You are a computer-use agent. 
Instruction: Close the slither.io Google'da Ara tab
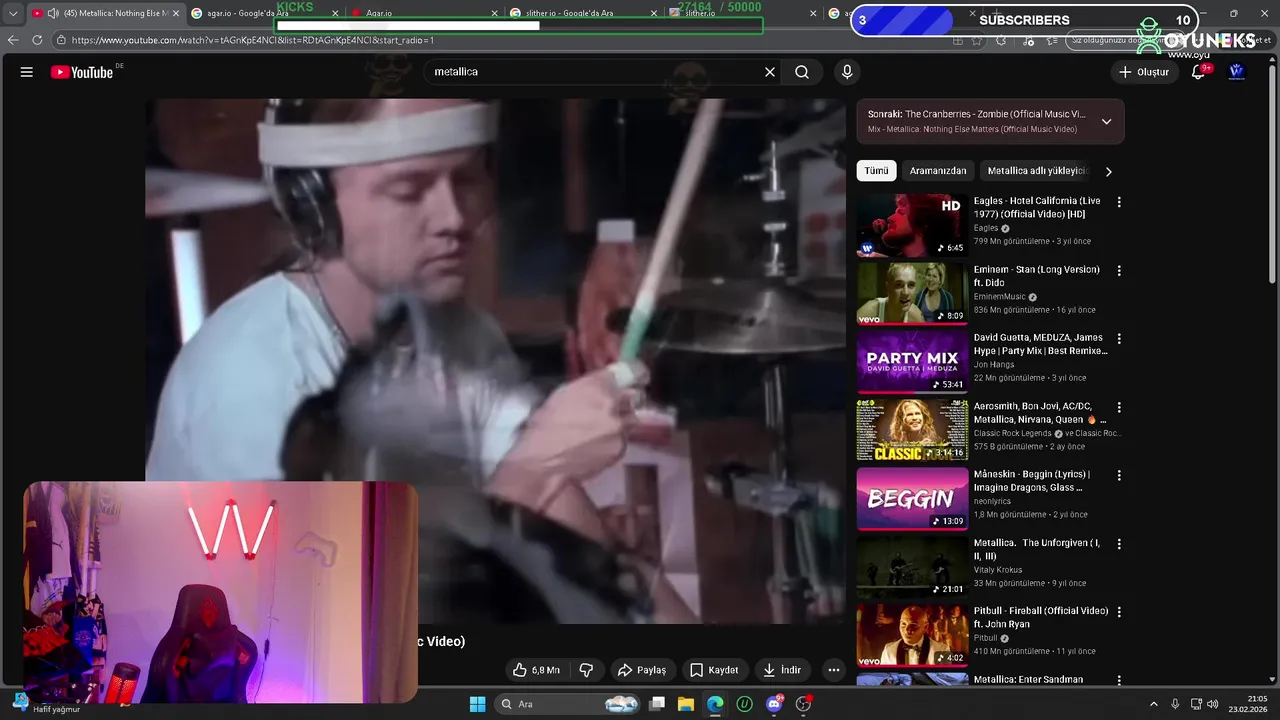[654, 13]
